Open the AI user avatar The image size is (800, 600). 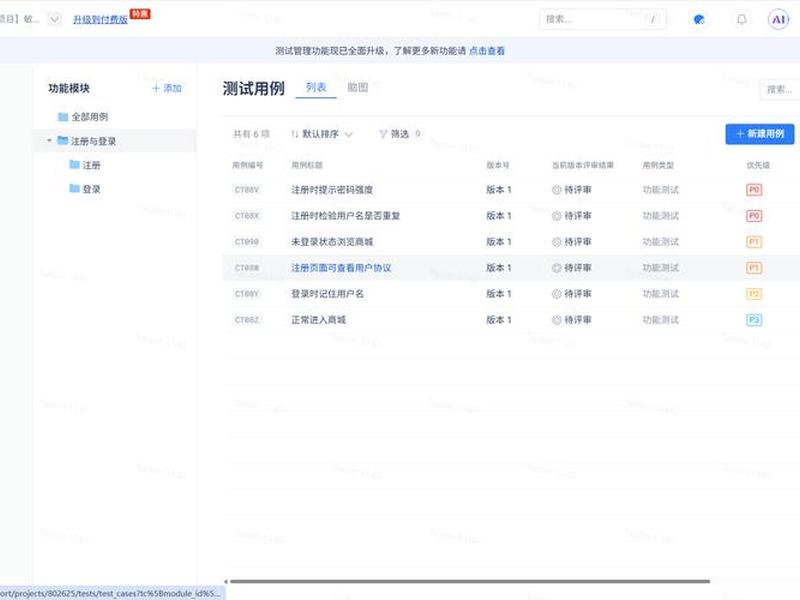[779, 19]
